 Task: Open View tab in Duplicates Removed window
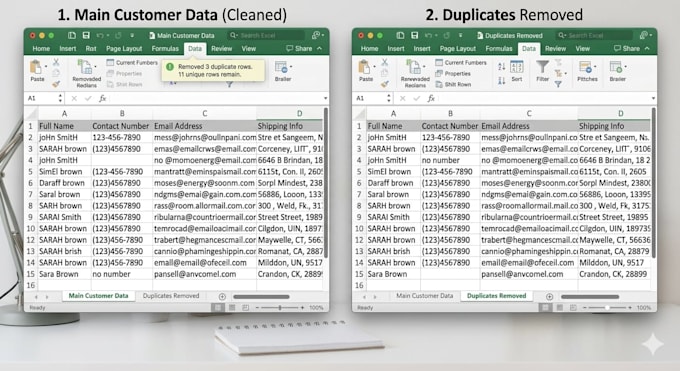pyautogui.click(x=582, y=49)
